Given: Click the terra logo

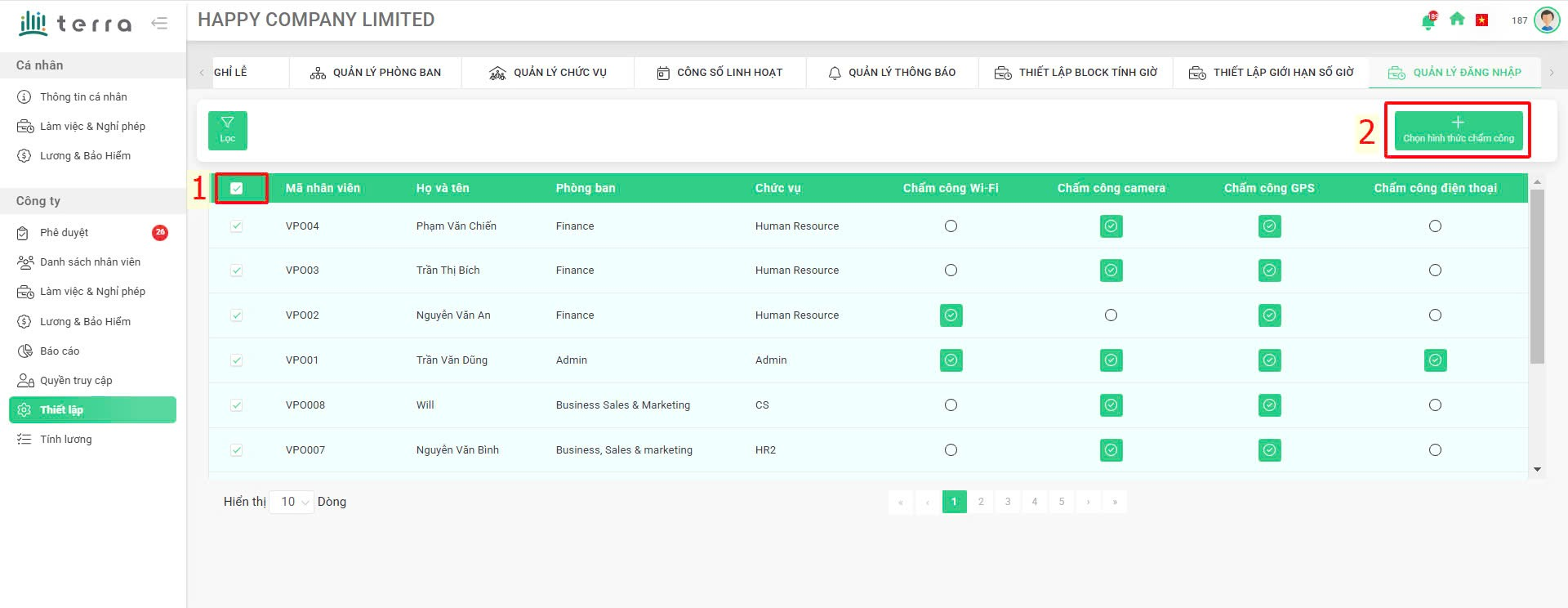Looking at the screenshot, I should click(74, 23).
